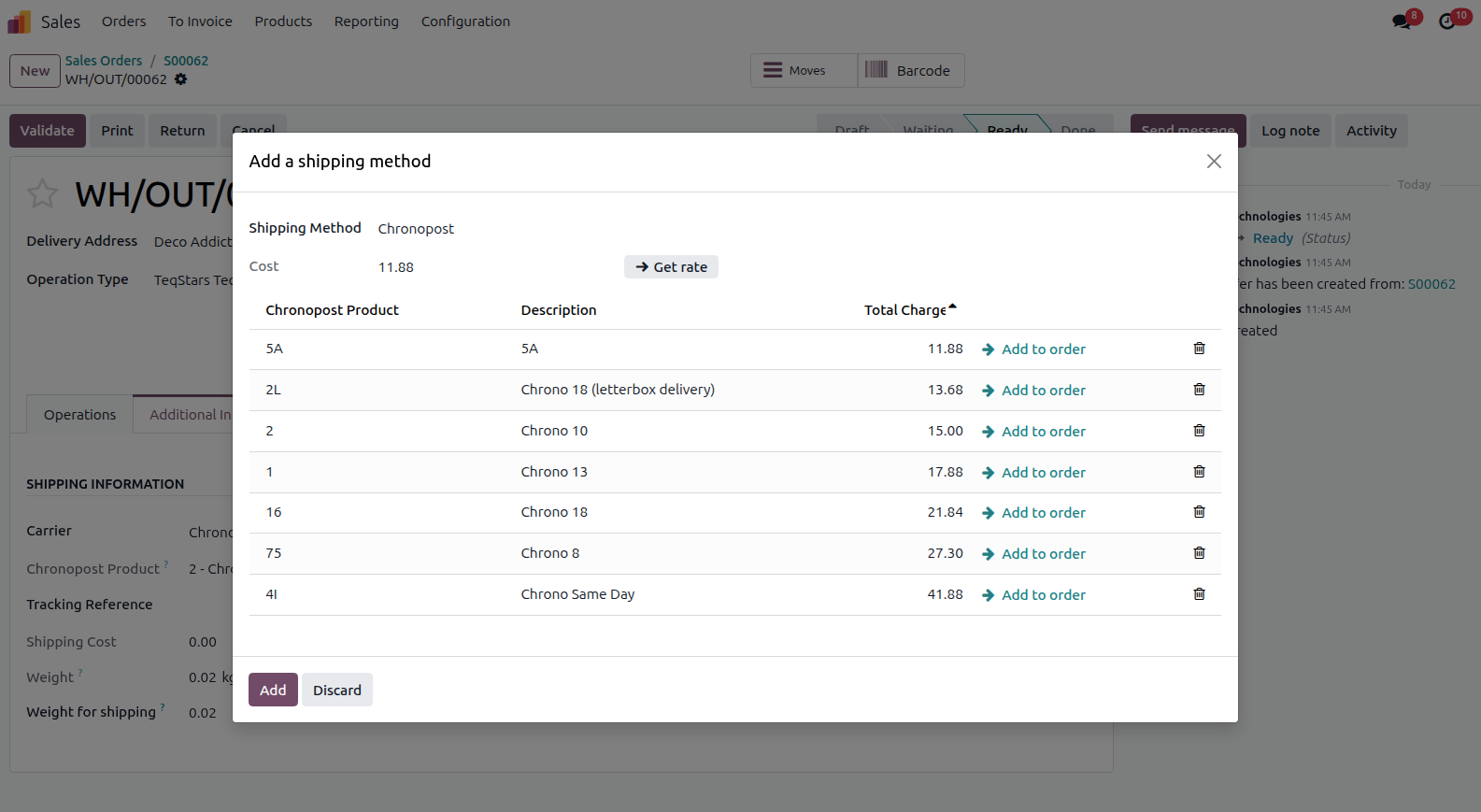Add Chrono 8 rate to order
The image size is (1481, 812).
1033,554
